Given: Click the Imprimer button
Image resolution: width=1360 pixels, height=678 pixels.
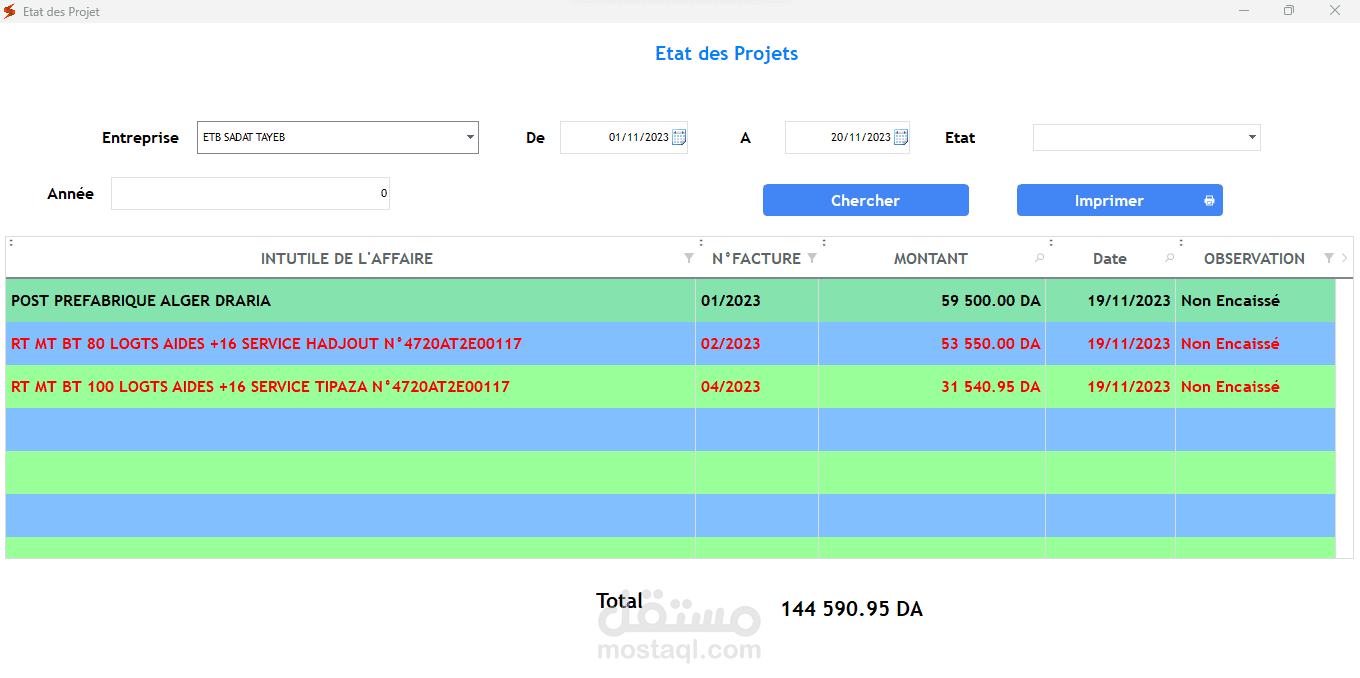Looking at the screenshot, I should (x=1120, y=200).
